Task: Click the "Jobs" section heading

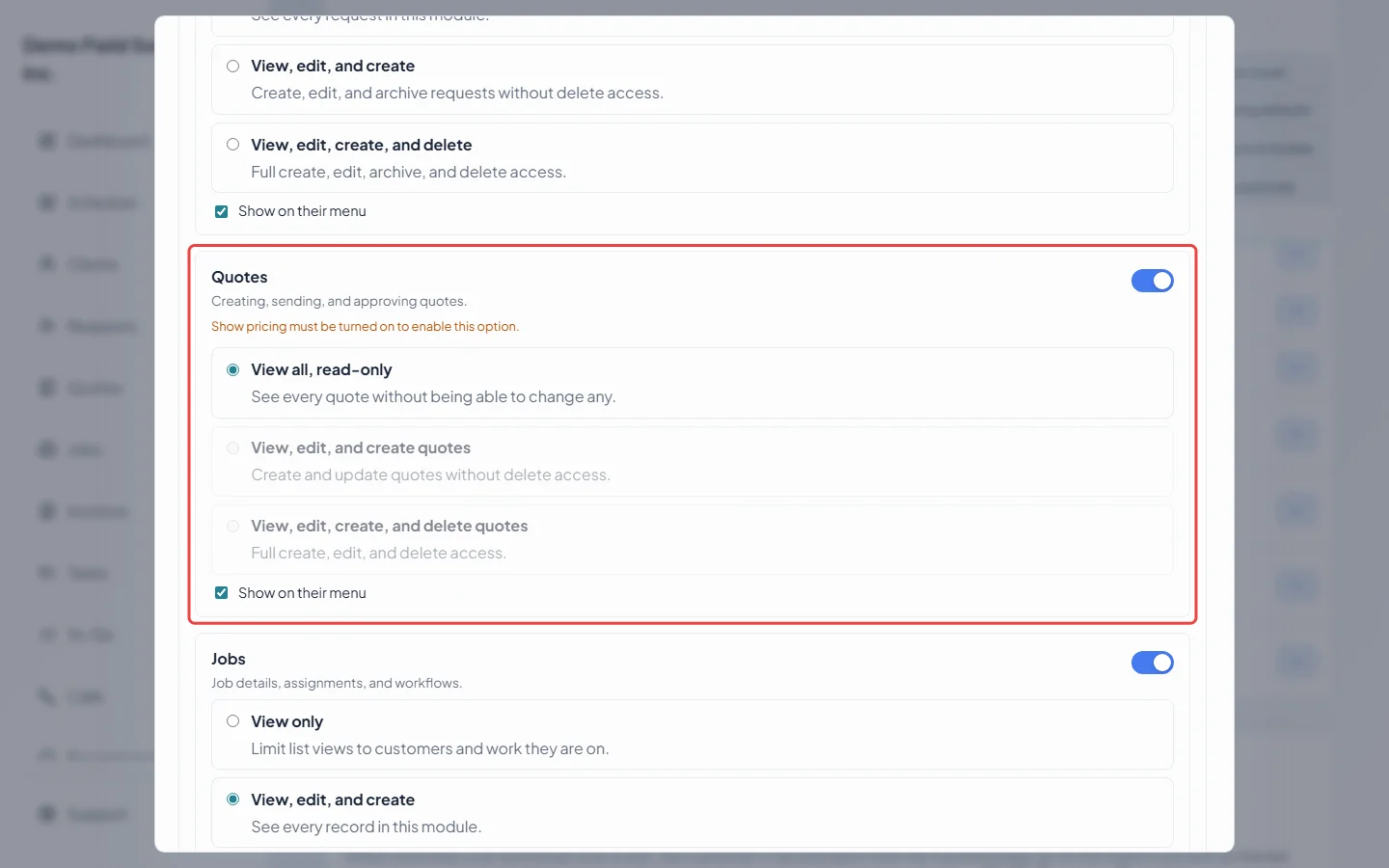Action: click(229, 659)
